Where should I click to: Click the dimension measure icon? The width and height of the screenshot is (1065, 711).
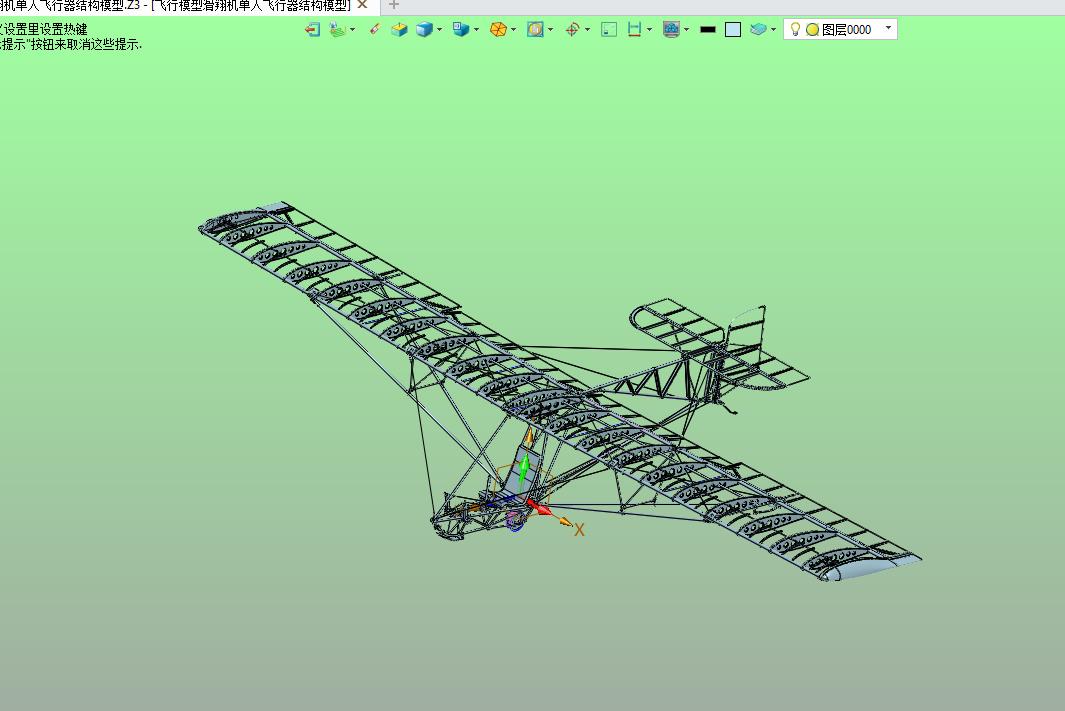click(634, 29)
